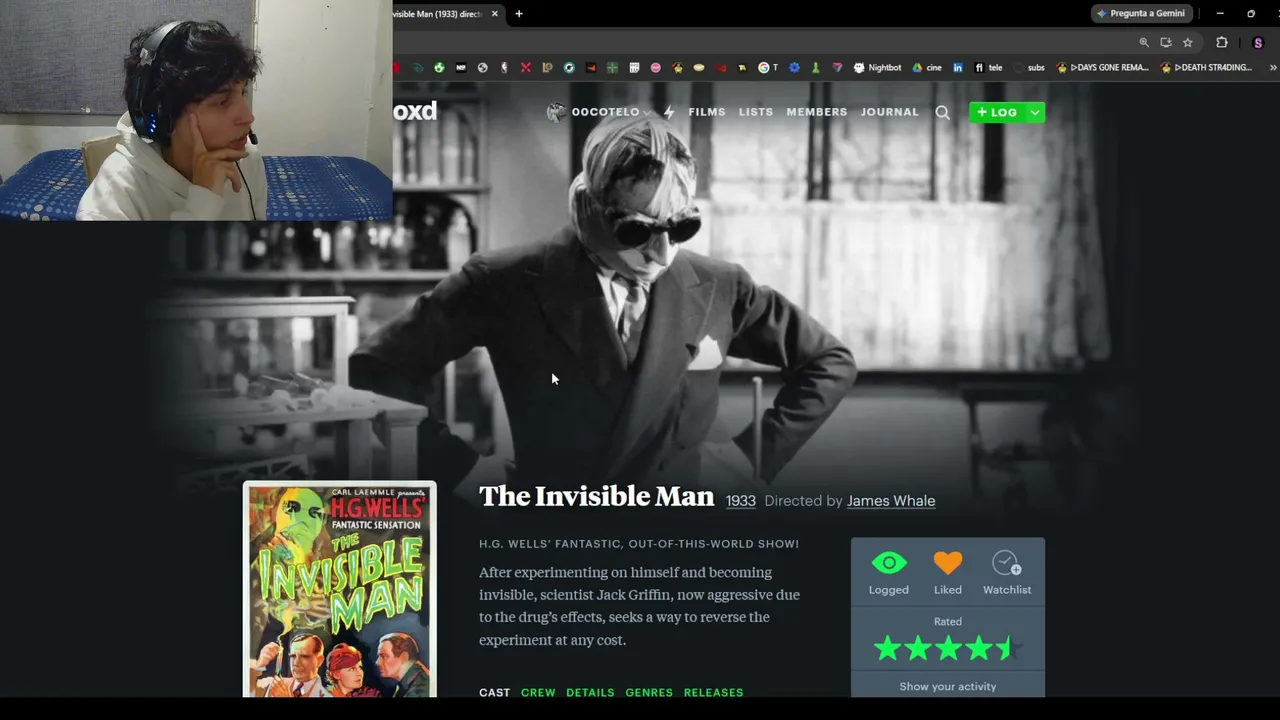Click the Letterboxd logo
Screen dimensions: 1280x720
pos(415,111)
